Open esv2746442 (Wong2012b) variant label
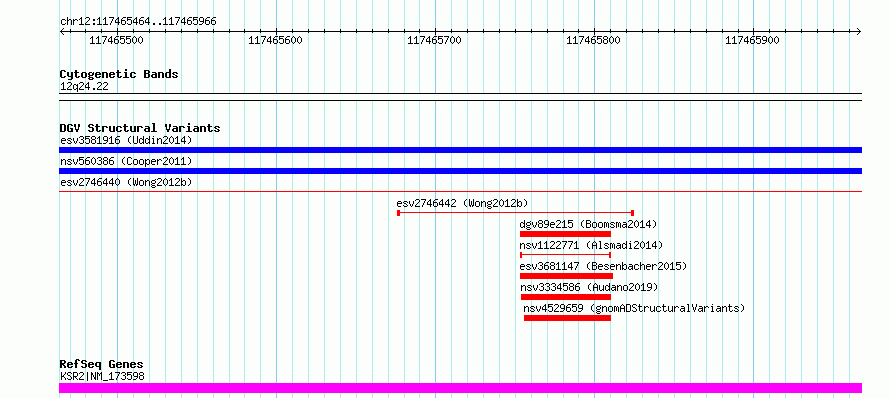The height and width of the screenshot is (398, 890). pos(462,203)
